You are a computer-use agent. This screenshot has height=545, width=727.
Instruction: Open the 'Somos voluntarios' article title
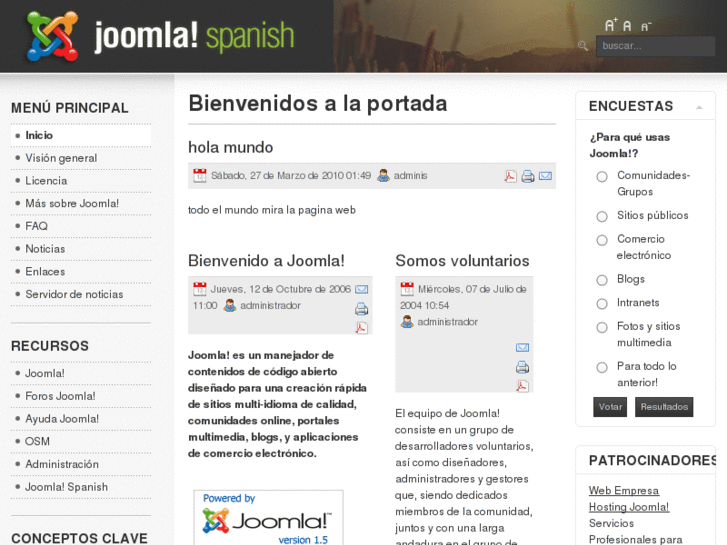[462, 261]
